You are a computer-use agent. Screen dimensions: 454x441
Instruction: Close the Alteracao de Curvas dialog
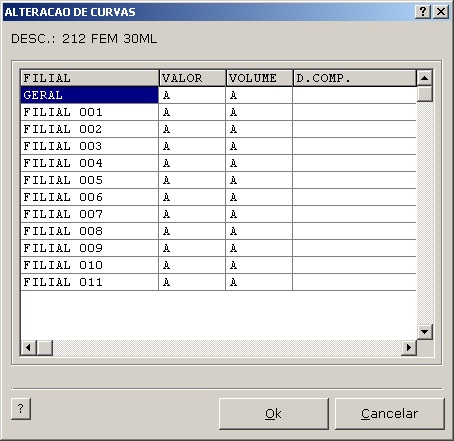(x=441, y=12)
